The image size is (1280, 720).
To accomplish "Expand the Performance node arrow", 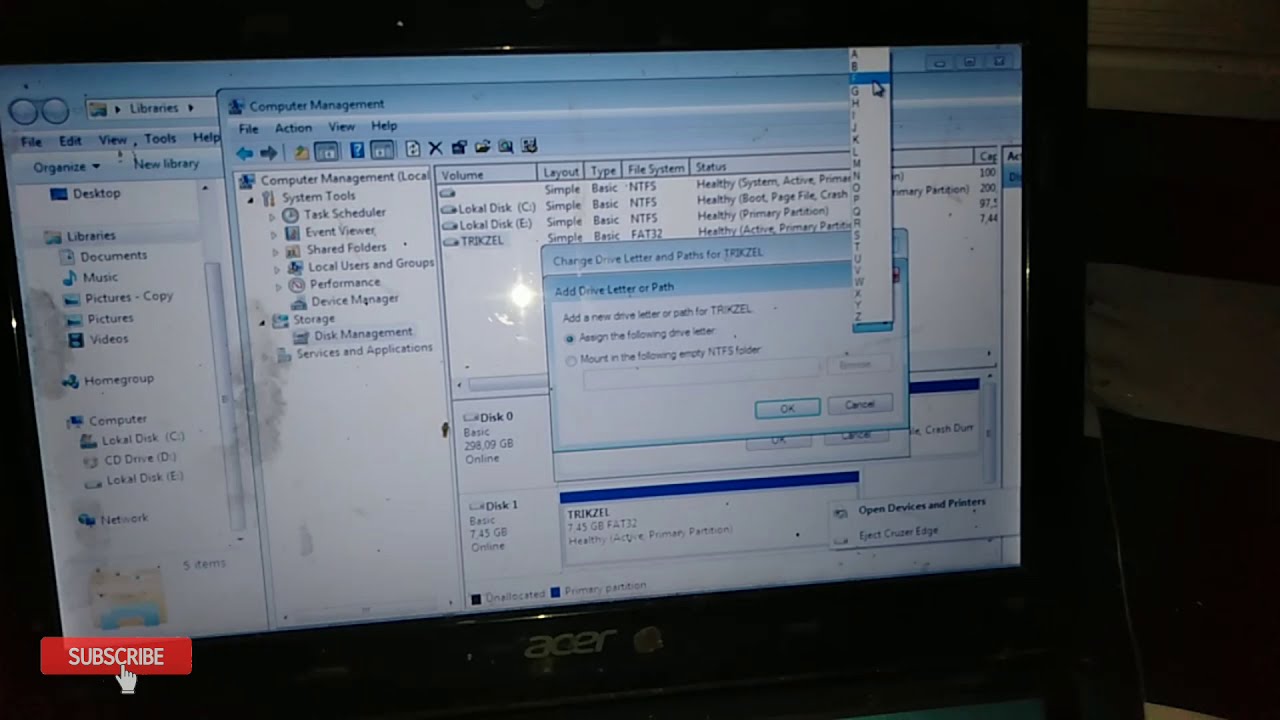I will point(277,286).
